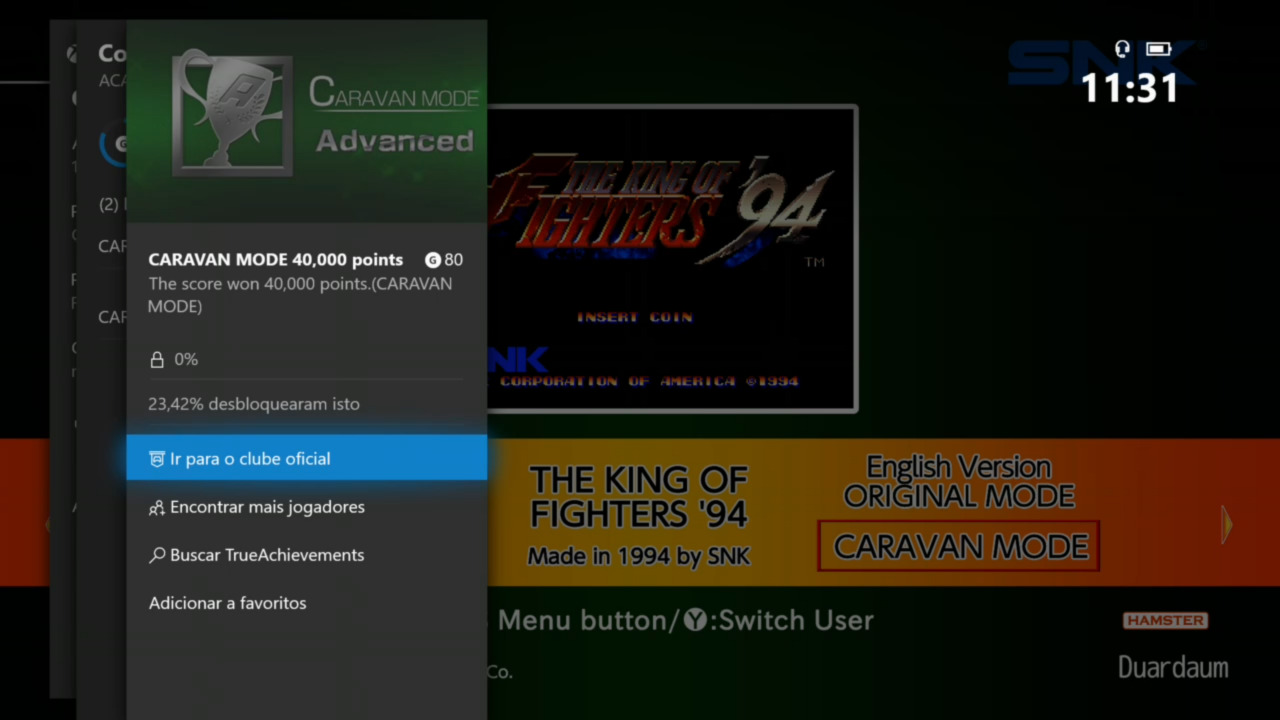
Task: Click the find players people icon
Action: click(x=157, y=508)
